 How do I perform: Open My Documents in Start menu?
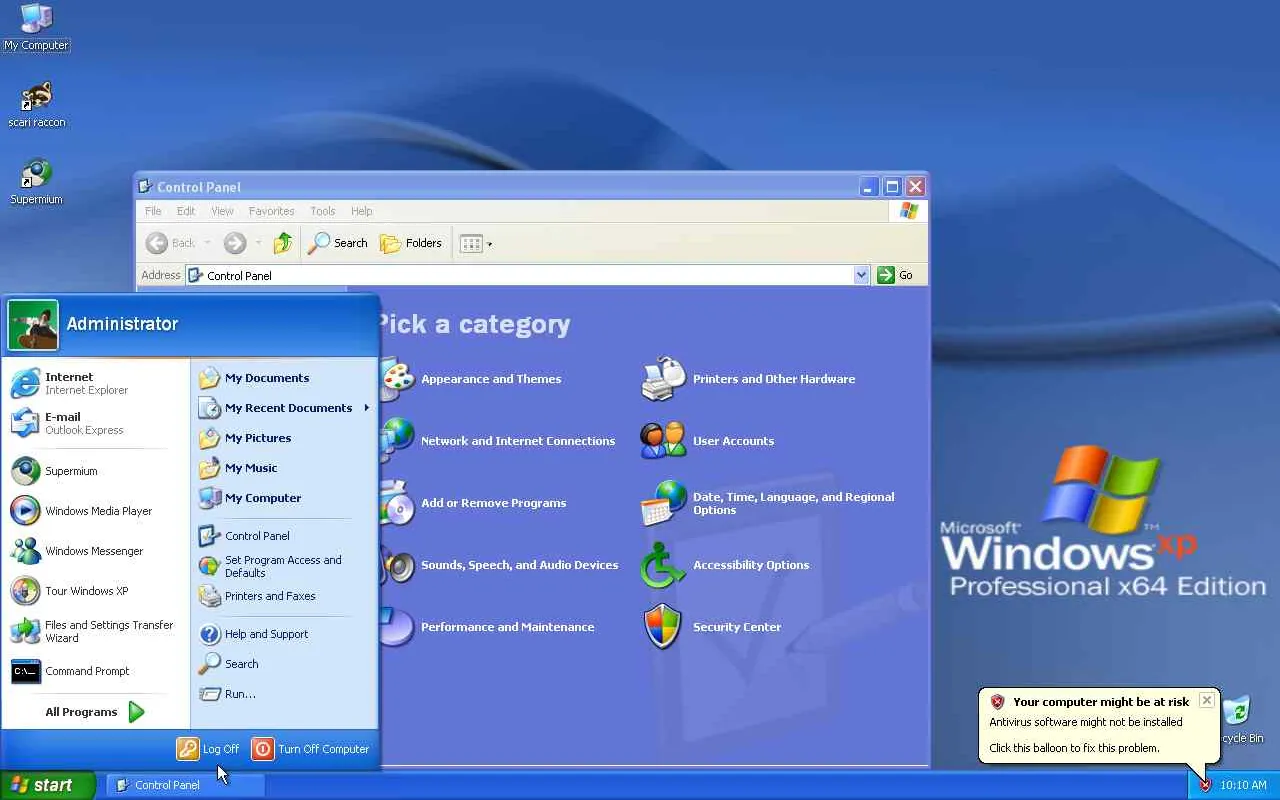pos(284,378)
